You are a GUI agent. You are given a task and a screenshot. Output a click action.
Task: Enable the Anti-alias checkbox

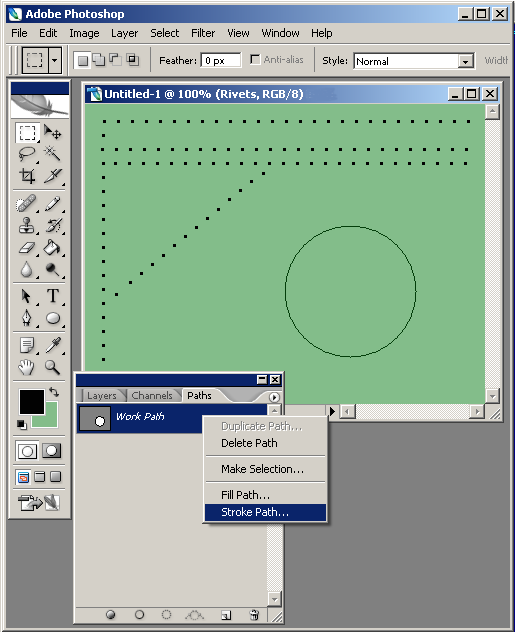(255, 60)
